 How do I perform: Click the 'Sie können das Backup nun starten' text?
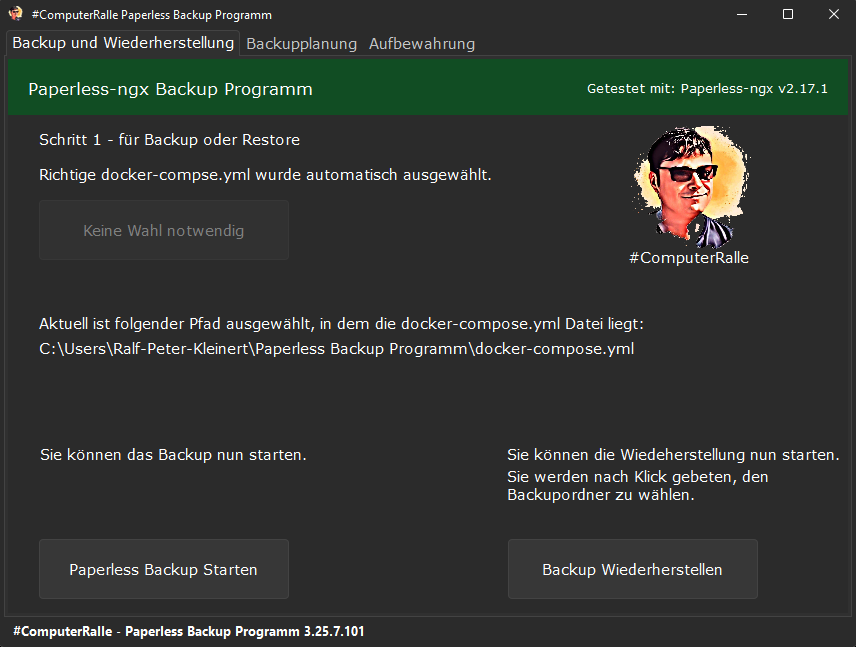173,455
